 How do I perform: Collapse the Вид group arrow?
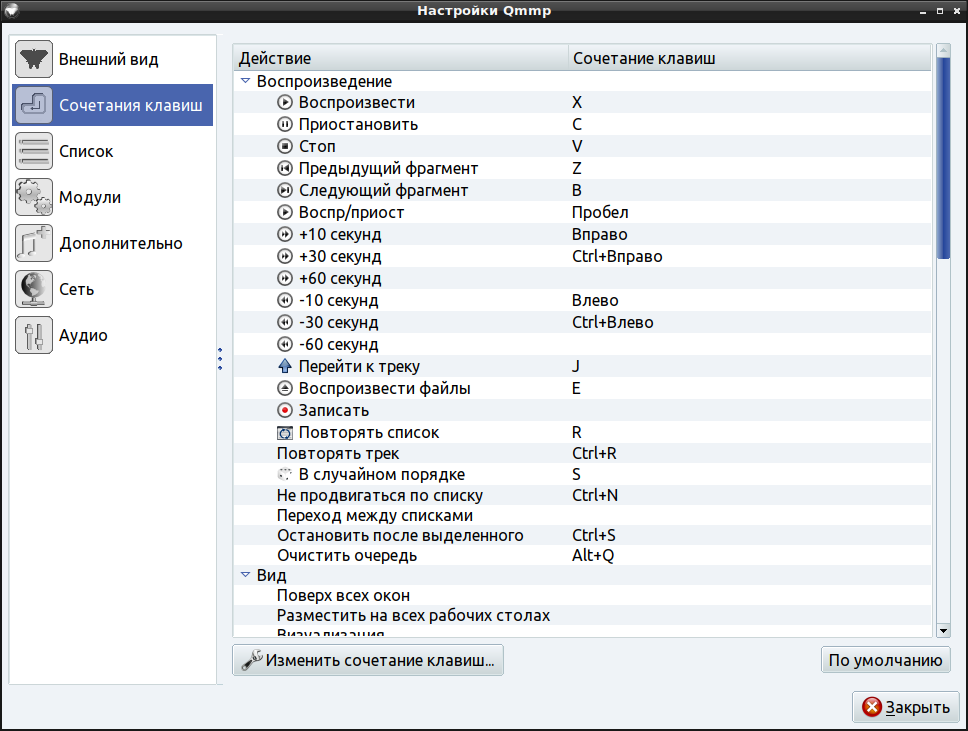(246, 575)
